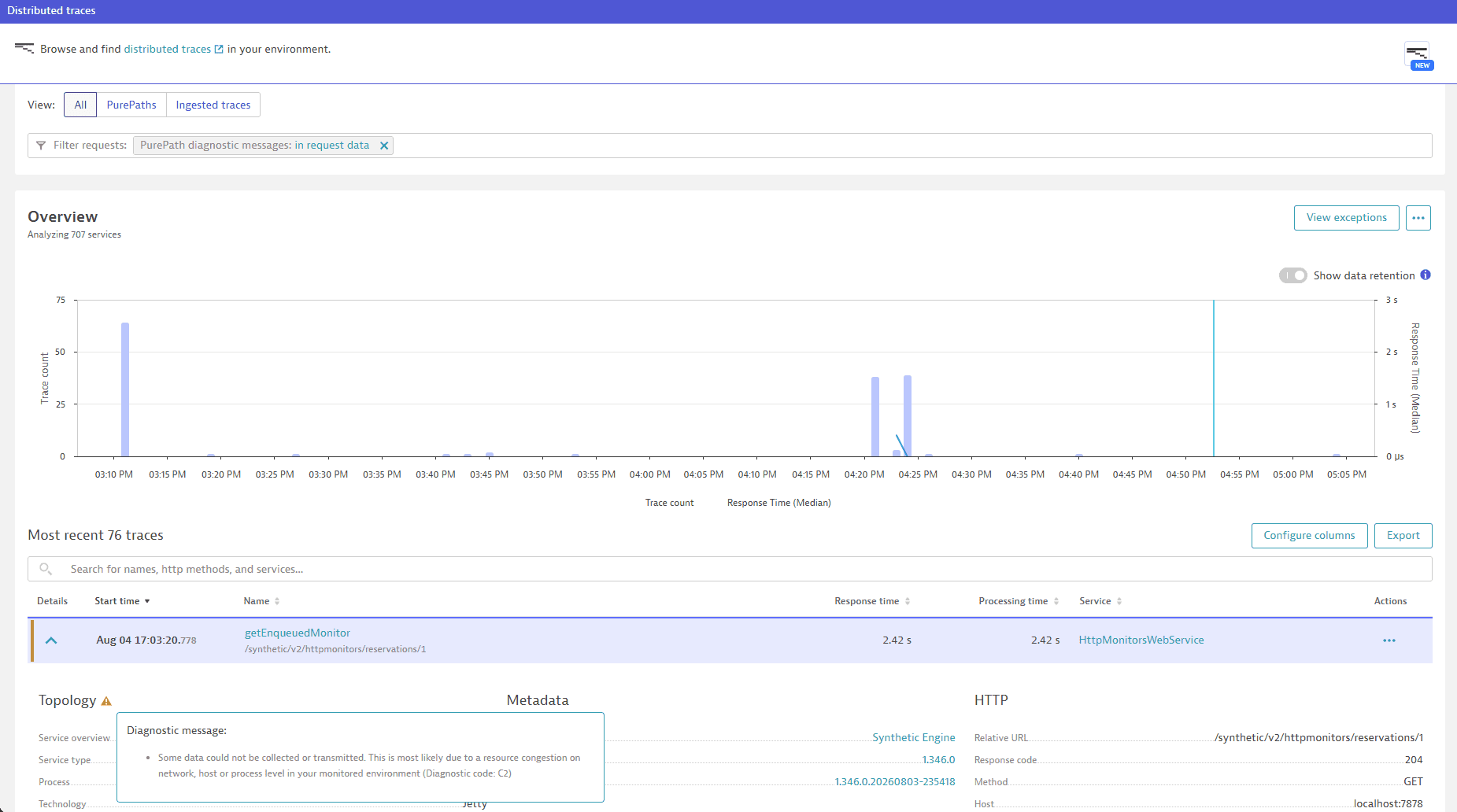Click the distributed traces header icon
This screenshot has height=812, width=1457.
coord(24,49)
